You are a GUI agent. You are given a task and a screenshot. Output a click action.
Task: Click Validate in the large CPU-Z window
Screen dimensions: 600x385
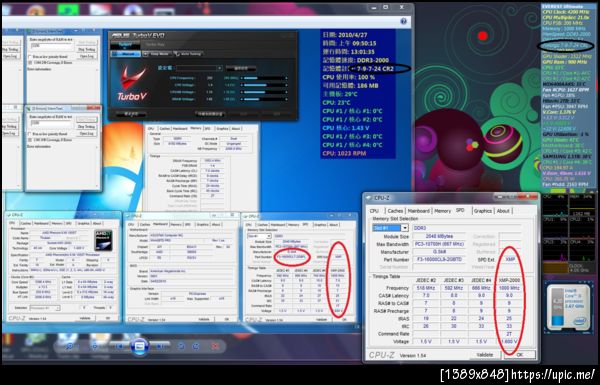484,355
